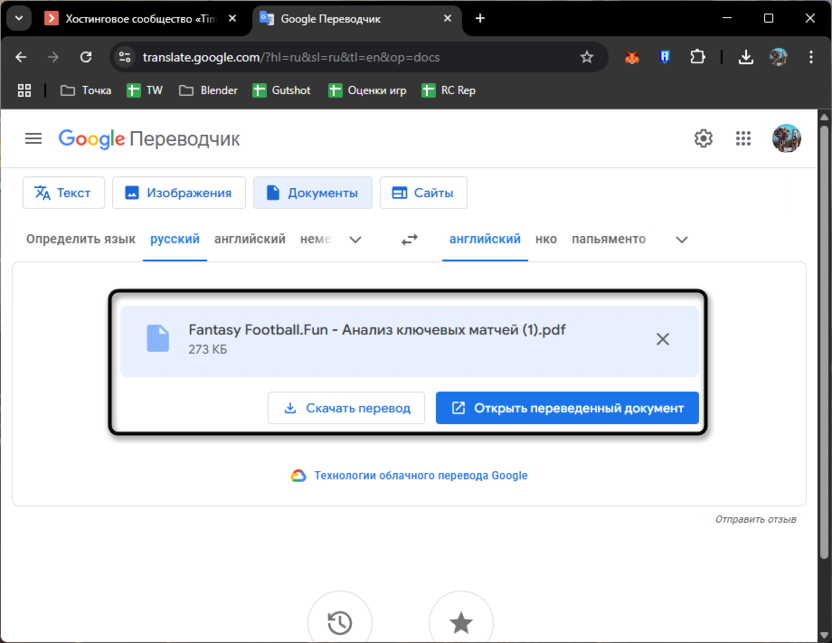Open the Gutshot bookmark
Viewport: 832px width, 643px height.
pyautogui.click(x=281, y=91)
